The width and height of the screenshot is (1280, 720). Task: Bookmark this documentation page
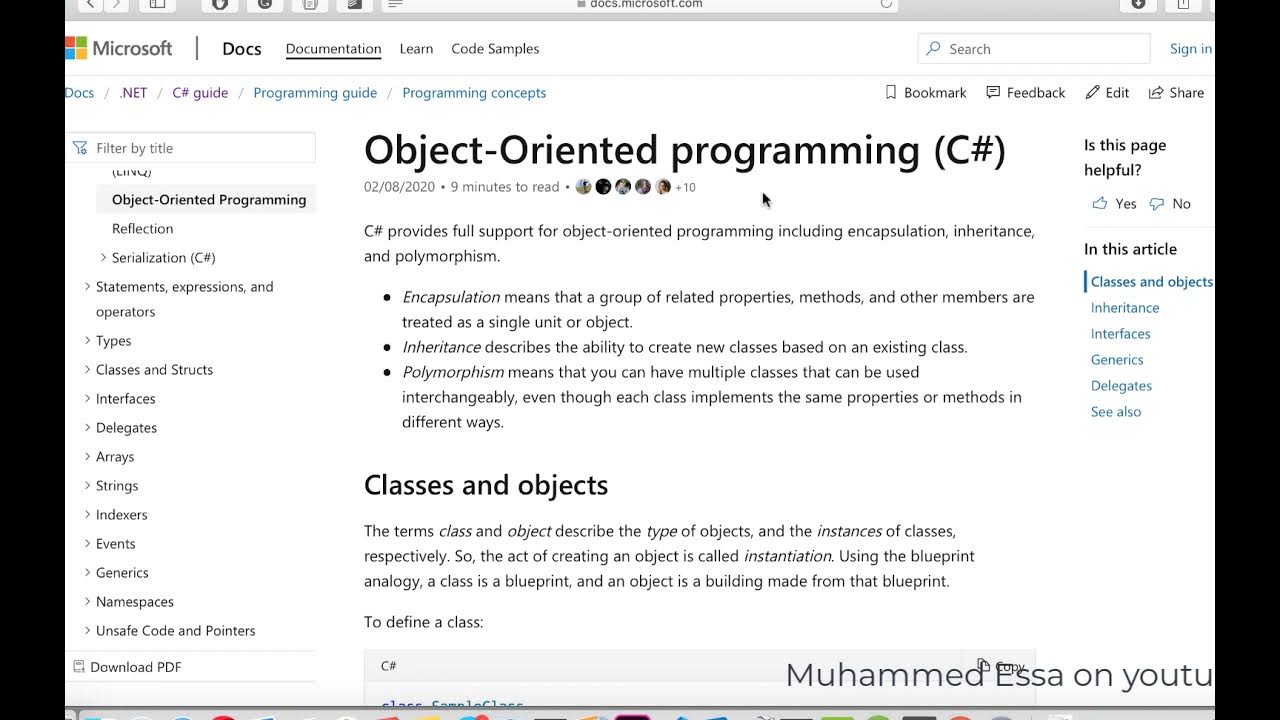(x=926, y=92)
